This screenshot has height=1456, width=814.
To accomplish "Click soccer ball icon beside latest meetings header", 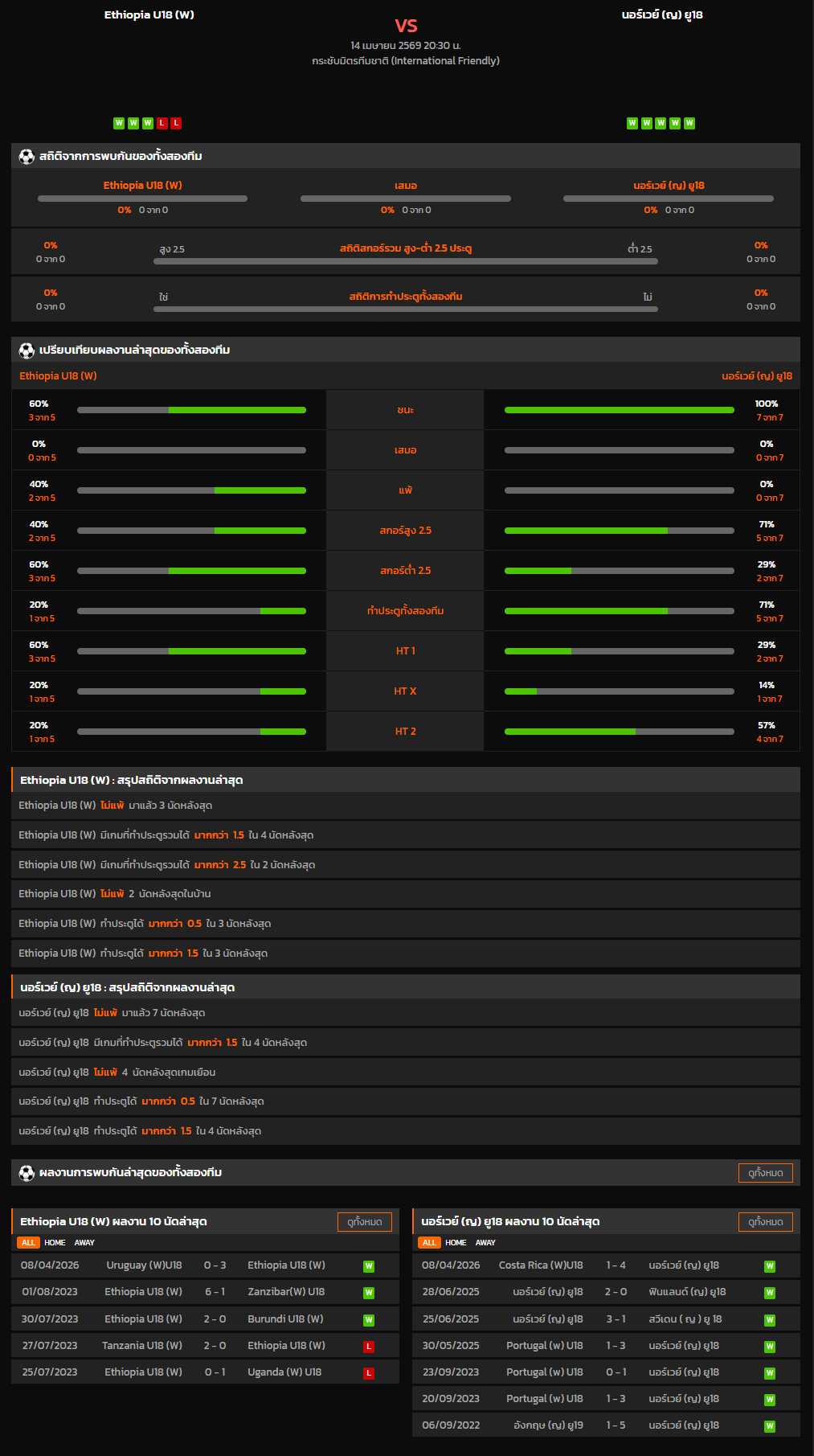I will click(27, 1173).
